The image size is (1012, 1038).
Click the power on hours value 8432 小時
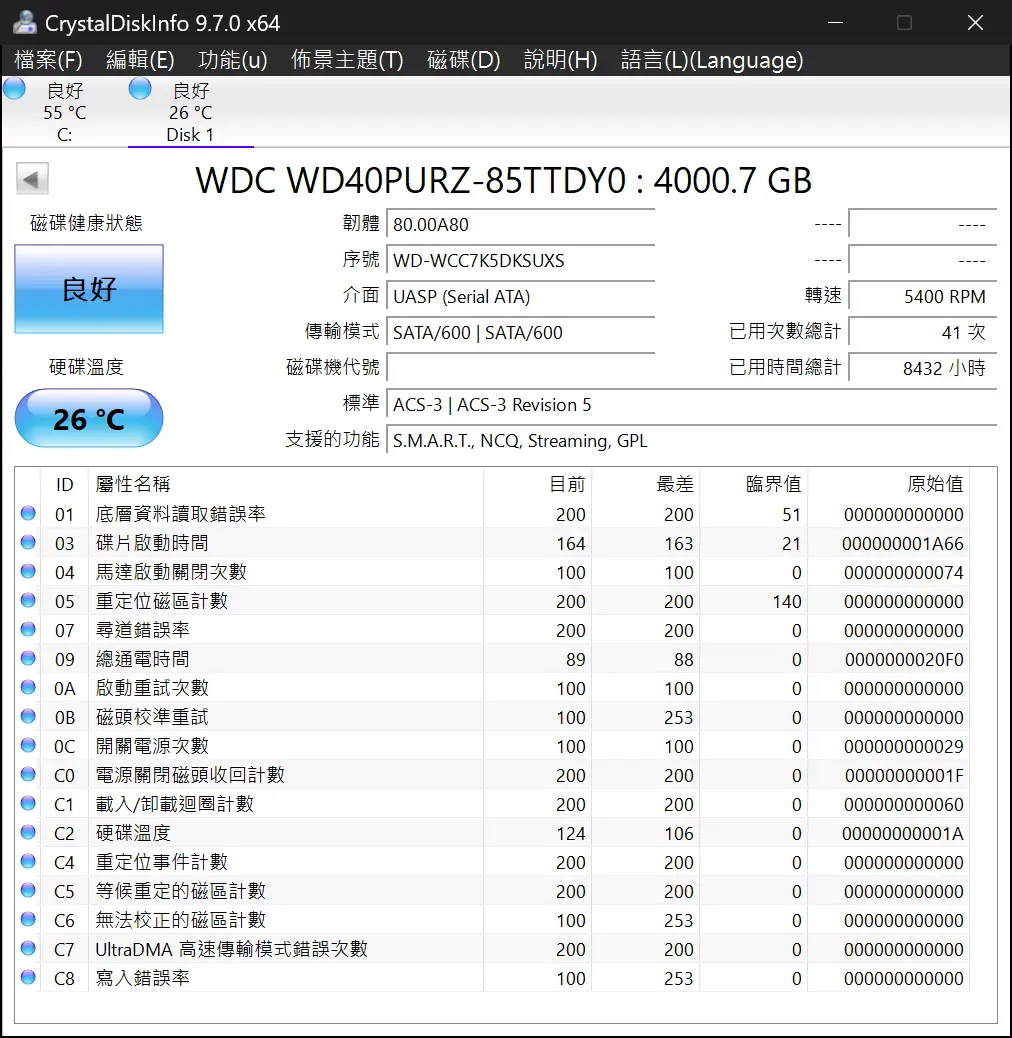click(x=923, y=368)
